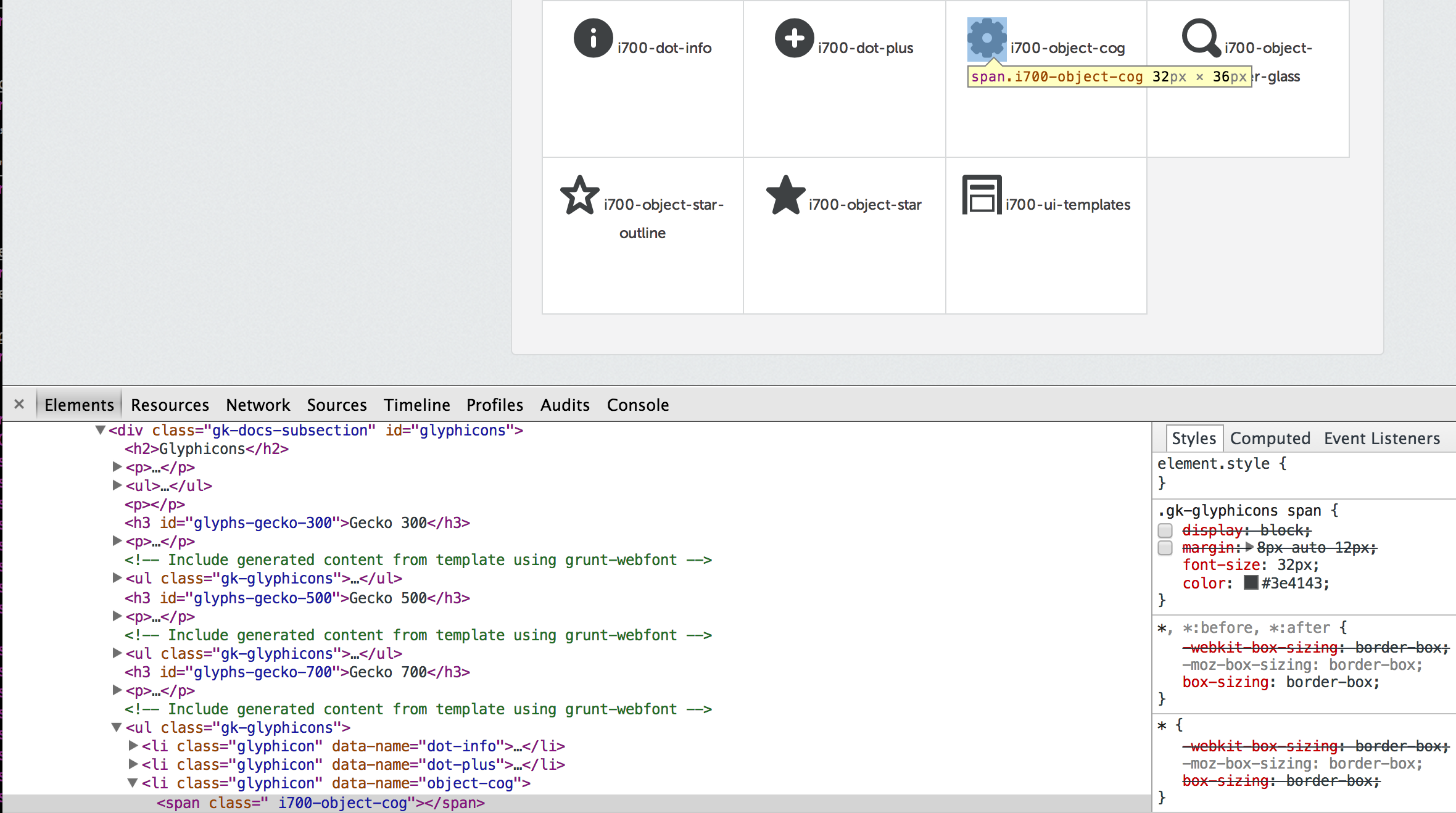Click the i700-dot-info label text
Image resolution: width=1456 pixels, height=813 pixels.
(x=664, y=48)
